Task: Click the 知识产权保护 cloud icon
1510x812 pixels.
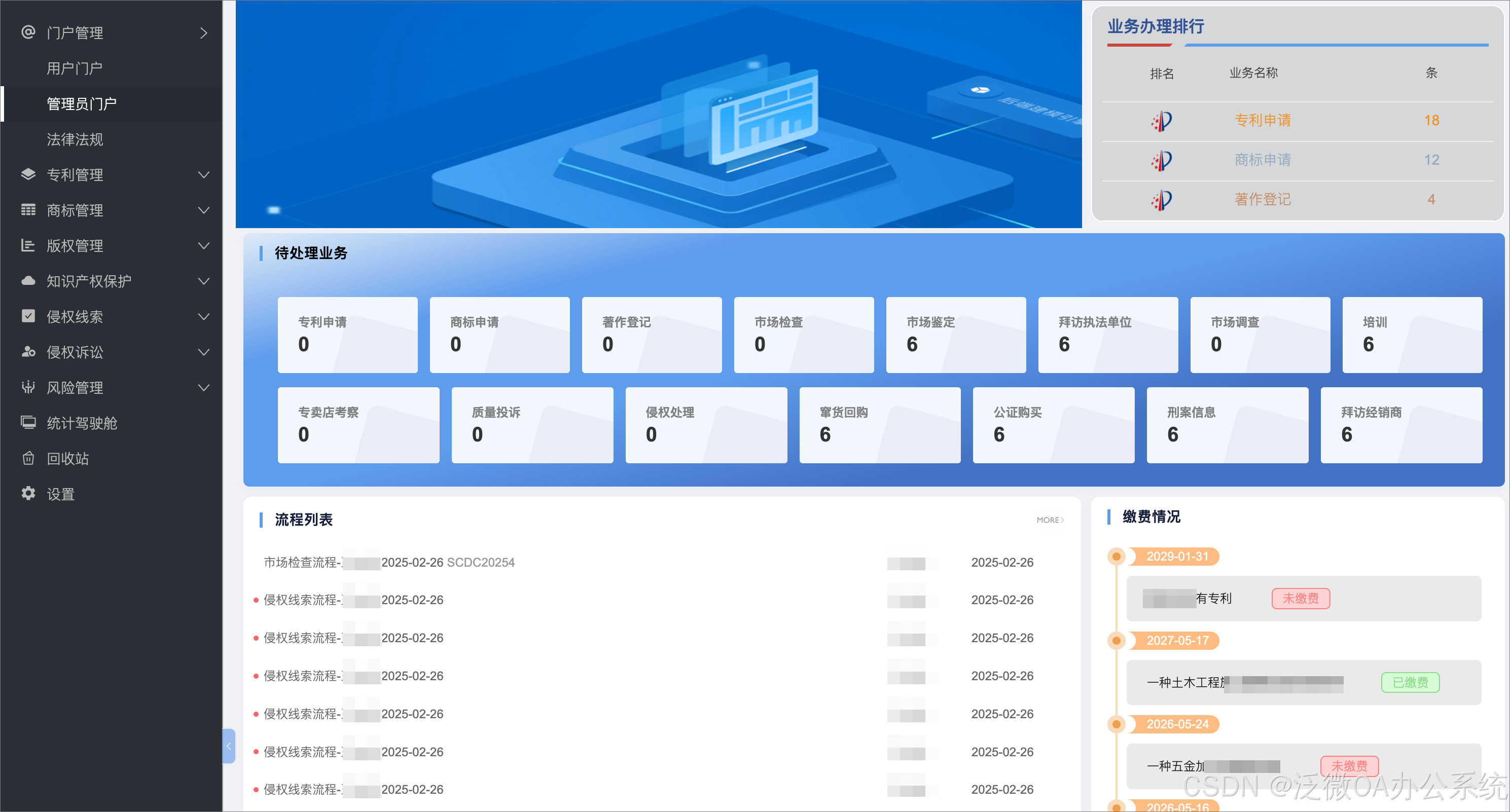Action: click(28, 281)
